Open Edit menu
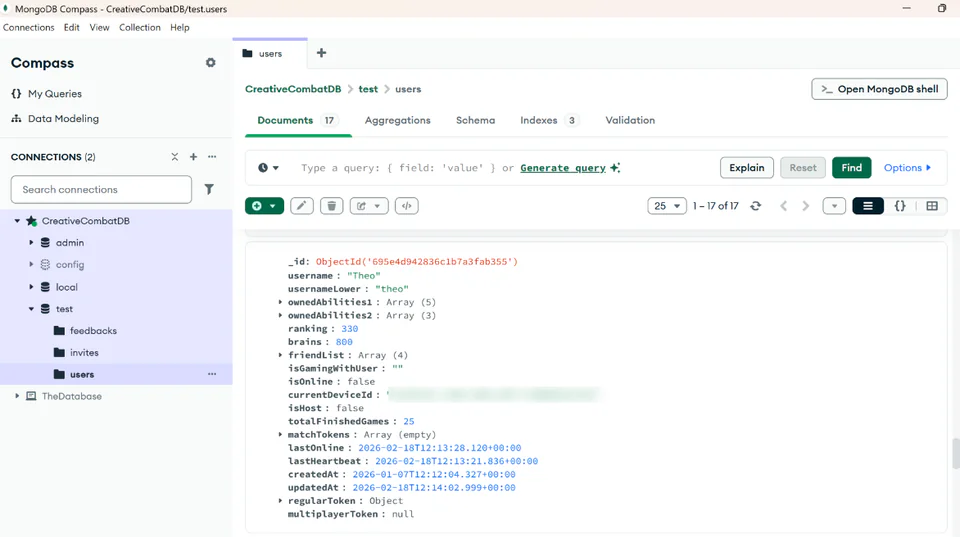The width and height of the screenshot is (960, 537). [x=72, y=28]
